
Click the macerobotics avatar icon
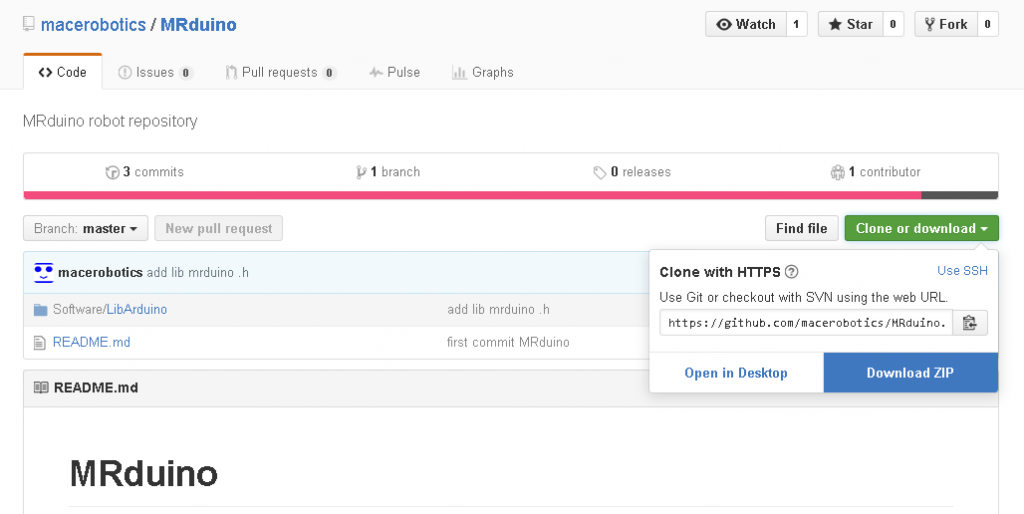43,272
